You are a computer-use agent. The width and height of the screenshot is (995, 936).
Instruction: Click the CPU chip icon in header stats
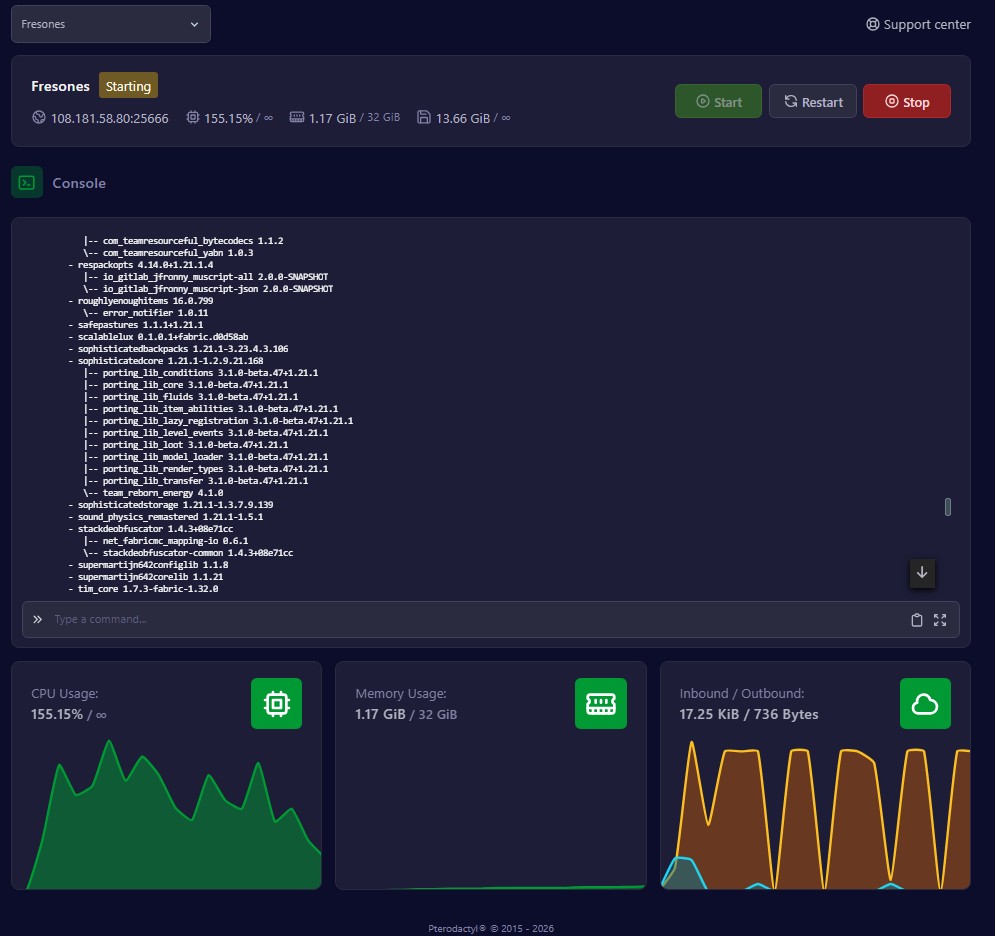pos(193,117)
